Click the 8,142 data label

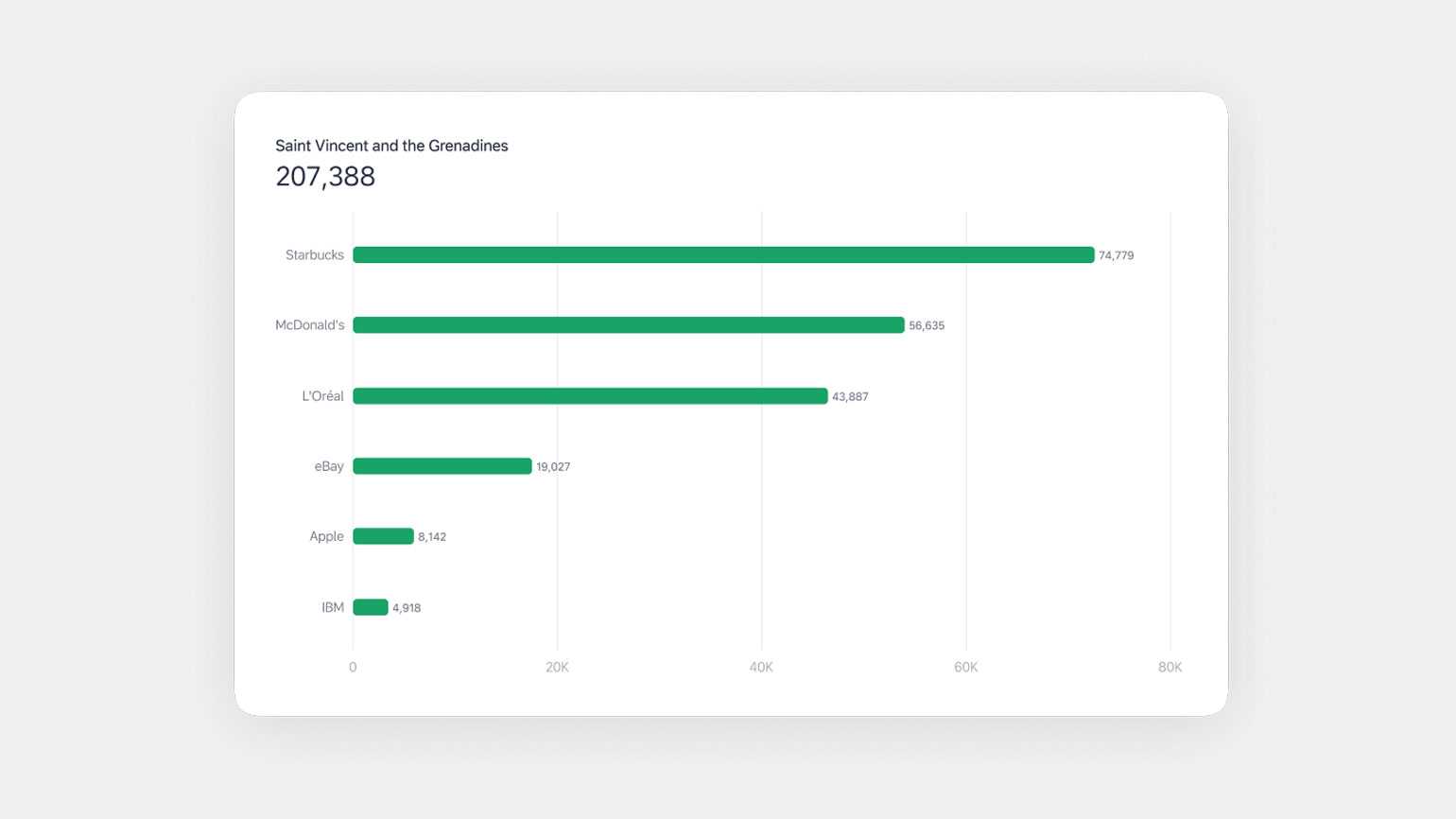[x=432, y=537]
